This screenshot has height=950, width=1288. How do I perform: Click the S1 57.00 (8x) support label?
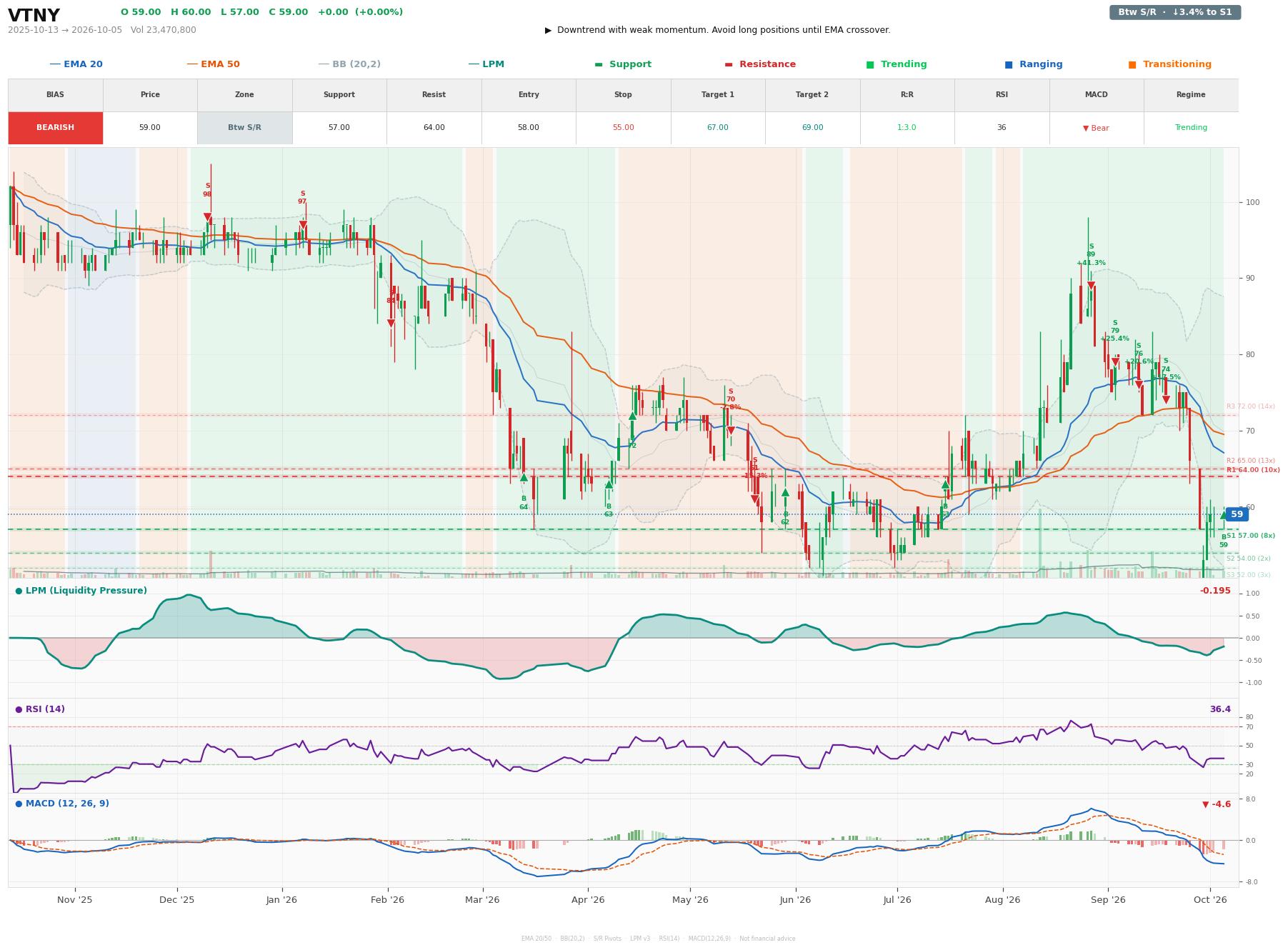[x=1251, y=536]
